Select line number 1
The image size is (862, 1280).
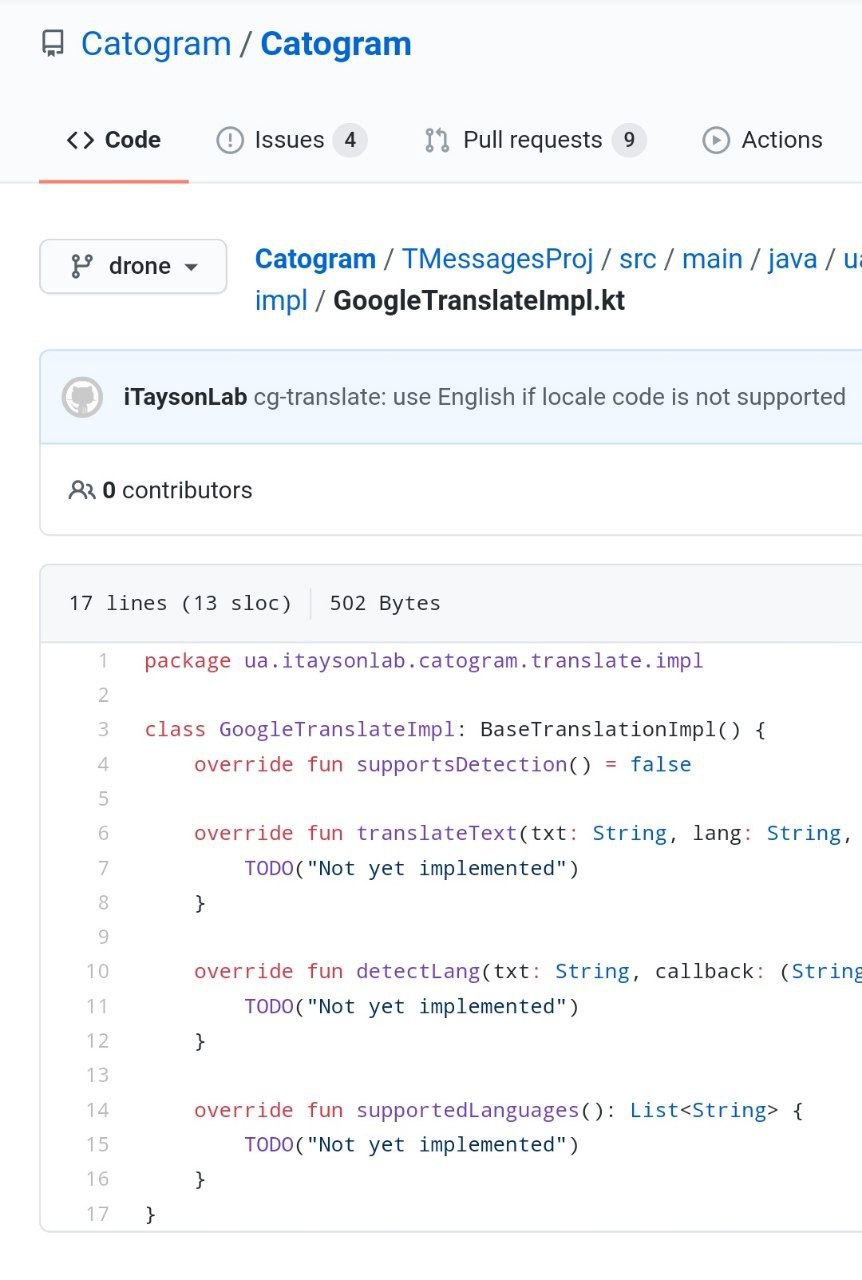click(x=102, y=661)
